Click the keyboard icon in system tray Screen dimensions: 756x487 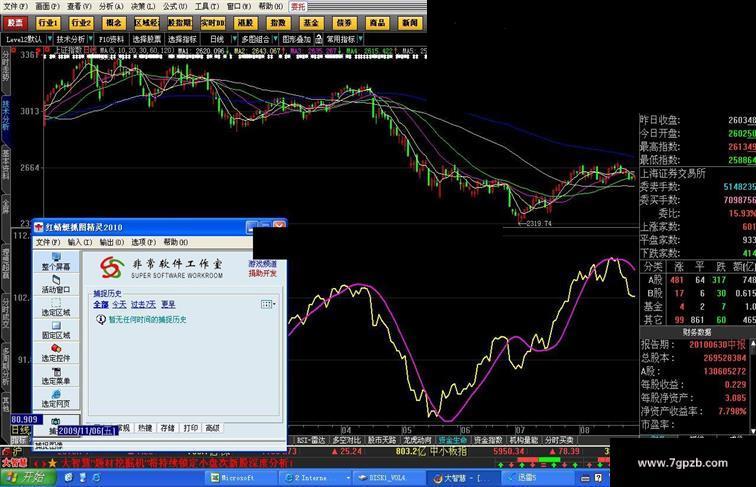[x=585, y=478]
